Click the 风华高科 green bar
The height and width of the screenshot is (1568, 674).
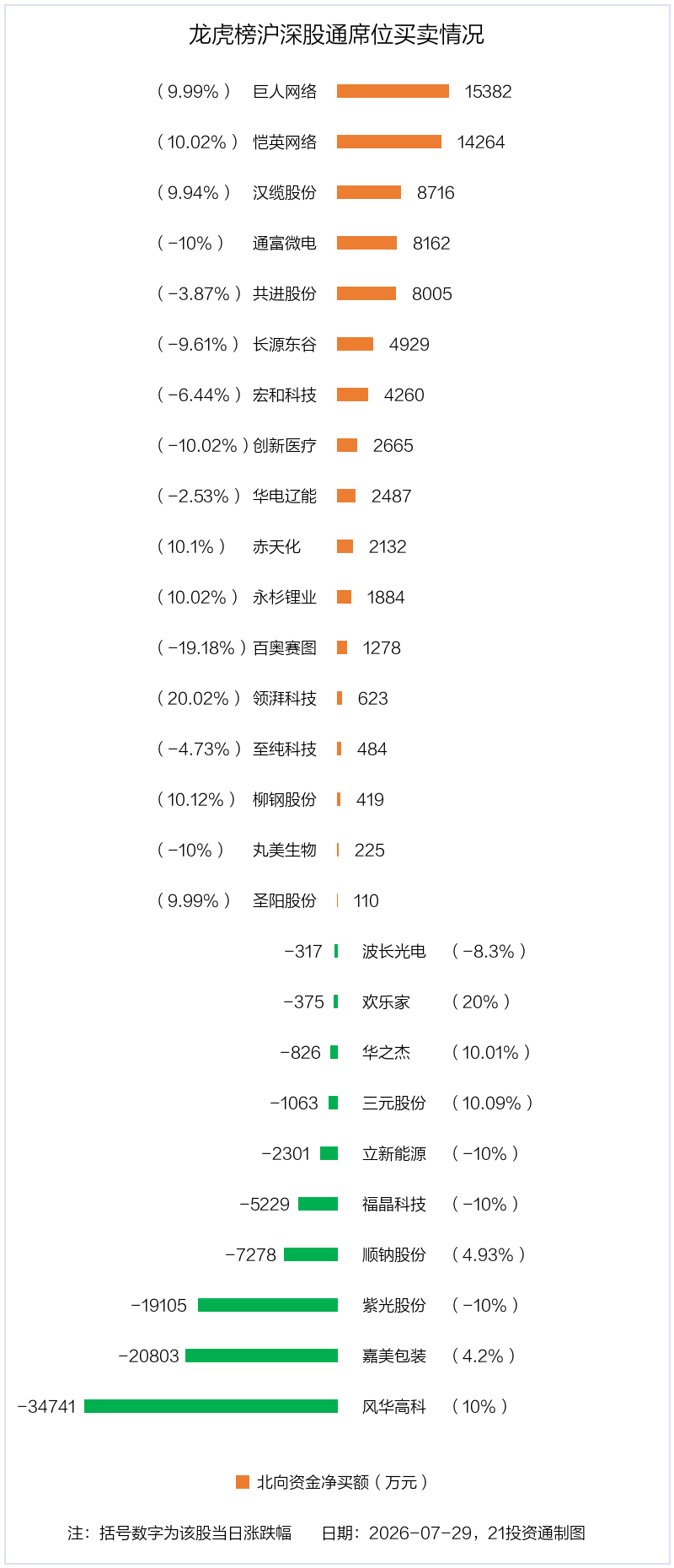click(211, 1406)
